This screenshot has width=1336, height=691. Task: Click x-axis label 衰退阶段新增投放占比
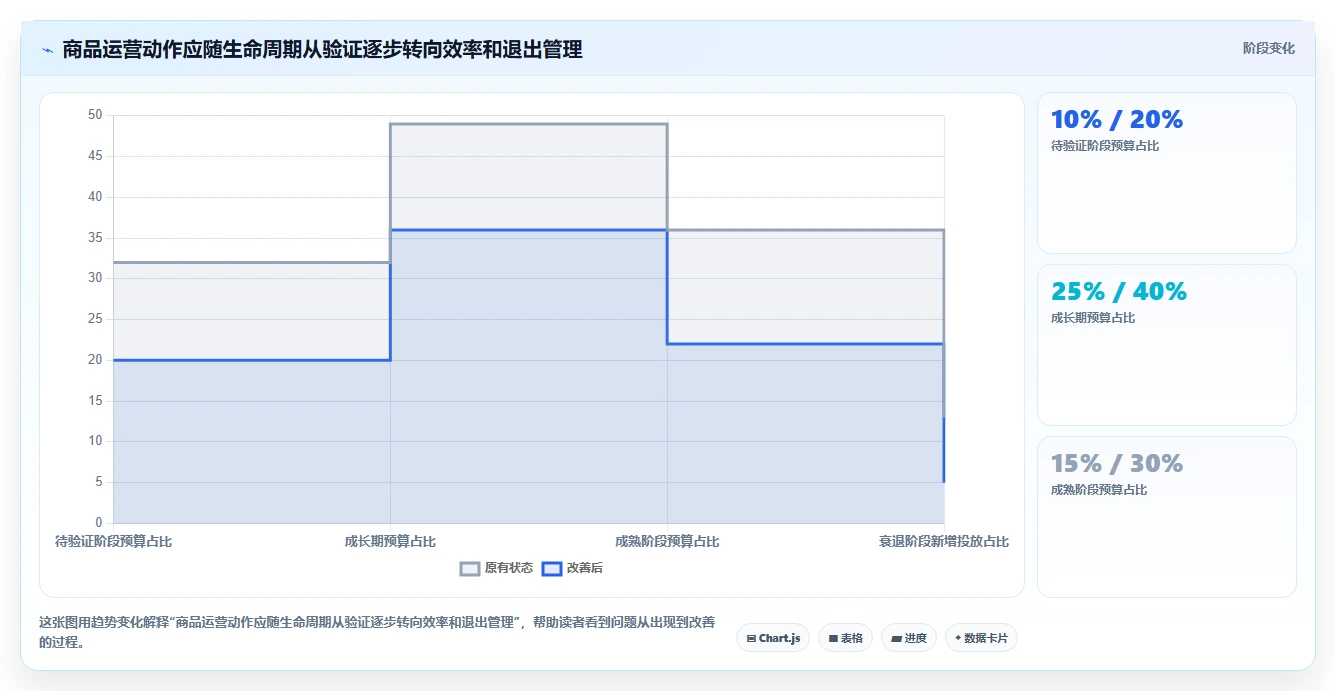point(944,542)
